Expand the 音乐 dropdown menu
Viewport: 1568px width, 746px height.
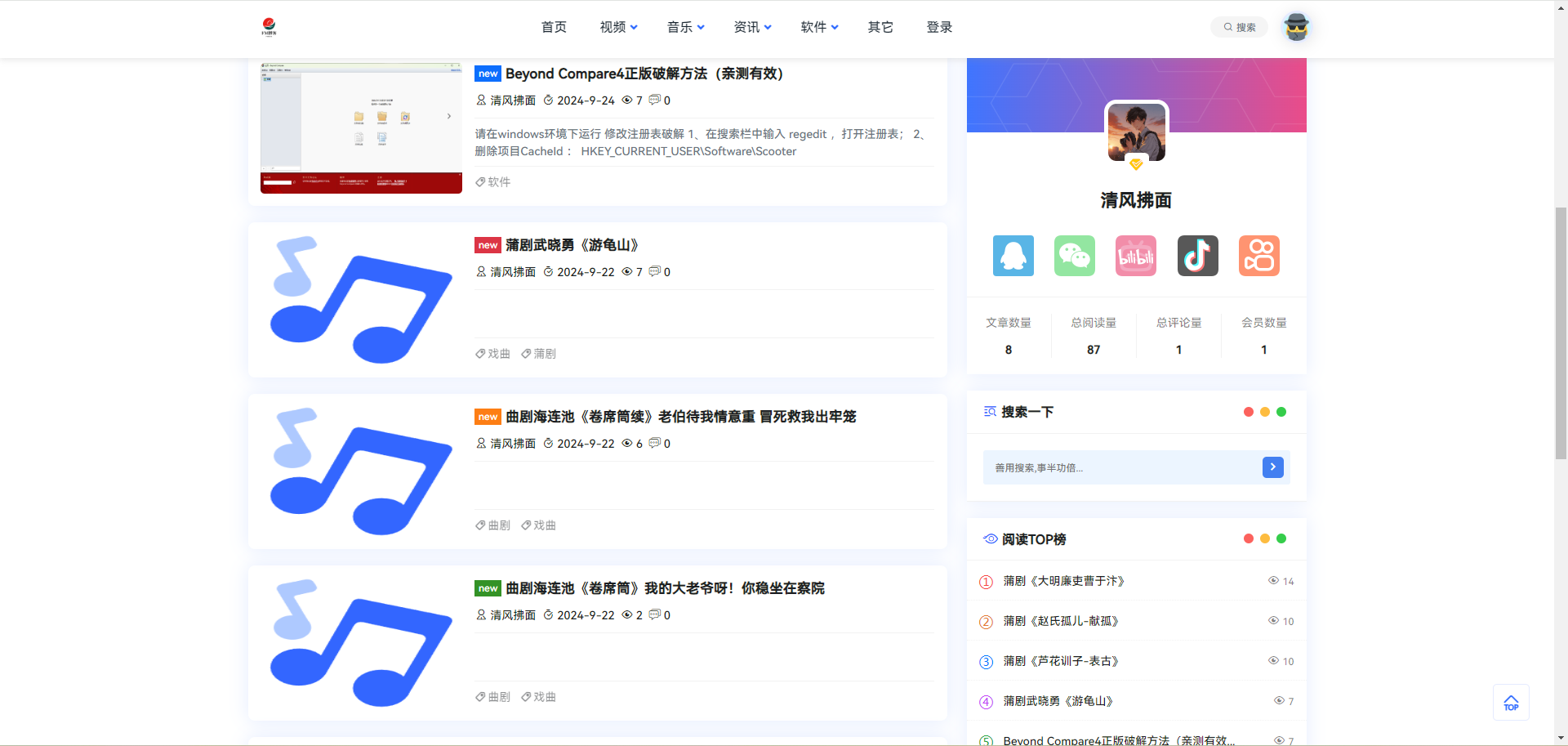click(x=686, y=27)
